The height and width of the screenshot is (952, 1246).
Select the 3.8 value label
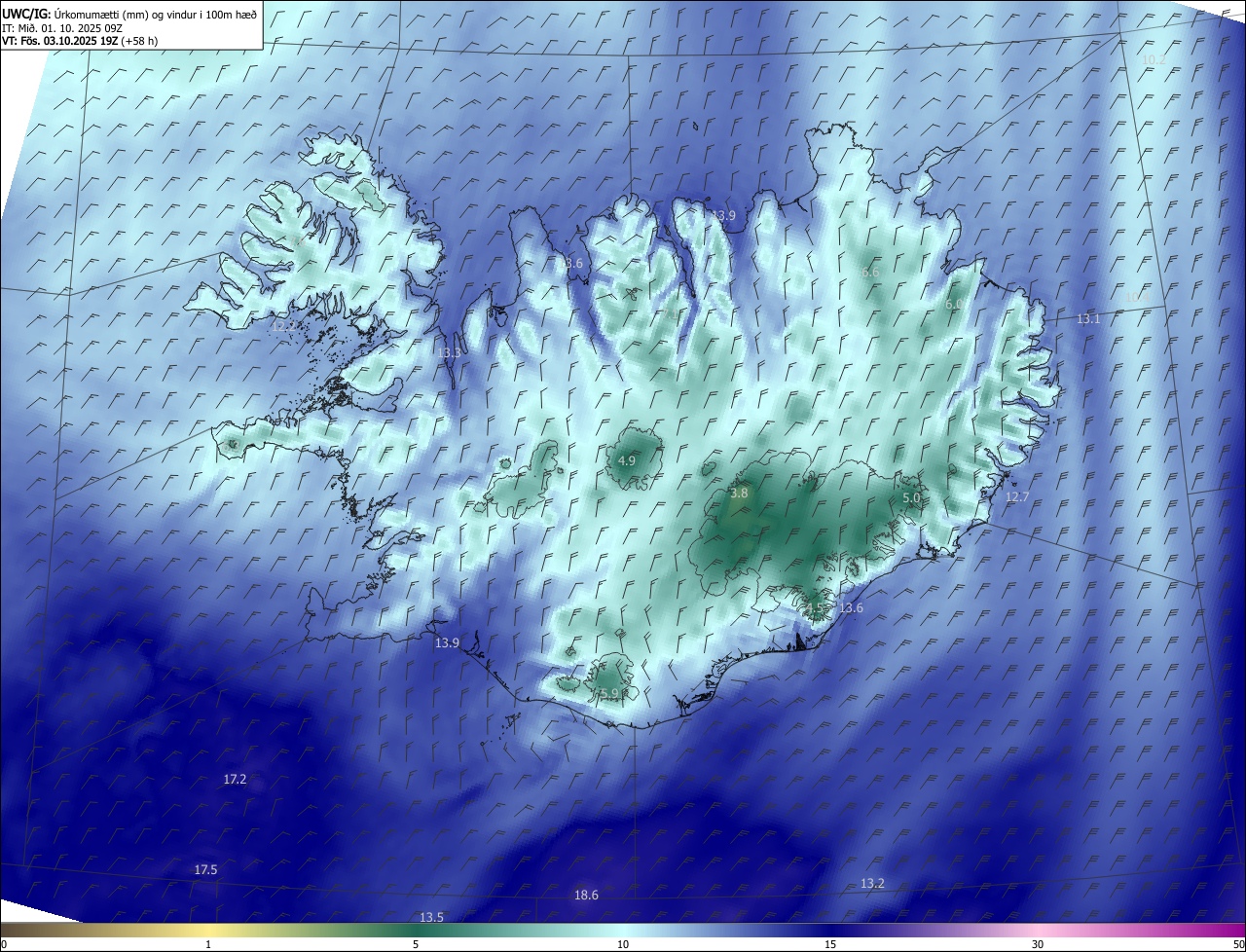[739, 494]
